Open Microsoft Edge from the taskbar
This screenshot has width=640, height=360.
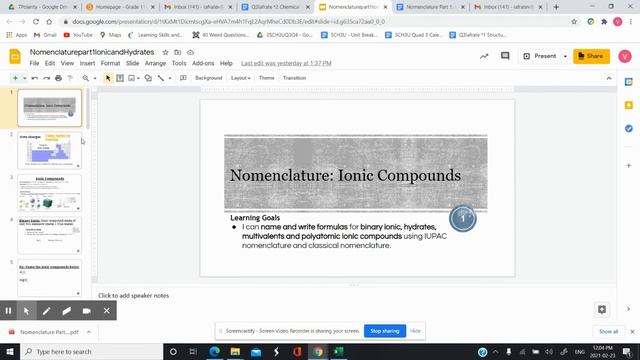pyautogui.click(x=215, y=351)
